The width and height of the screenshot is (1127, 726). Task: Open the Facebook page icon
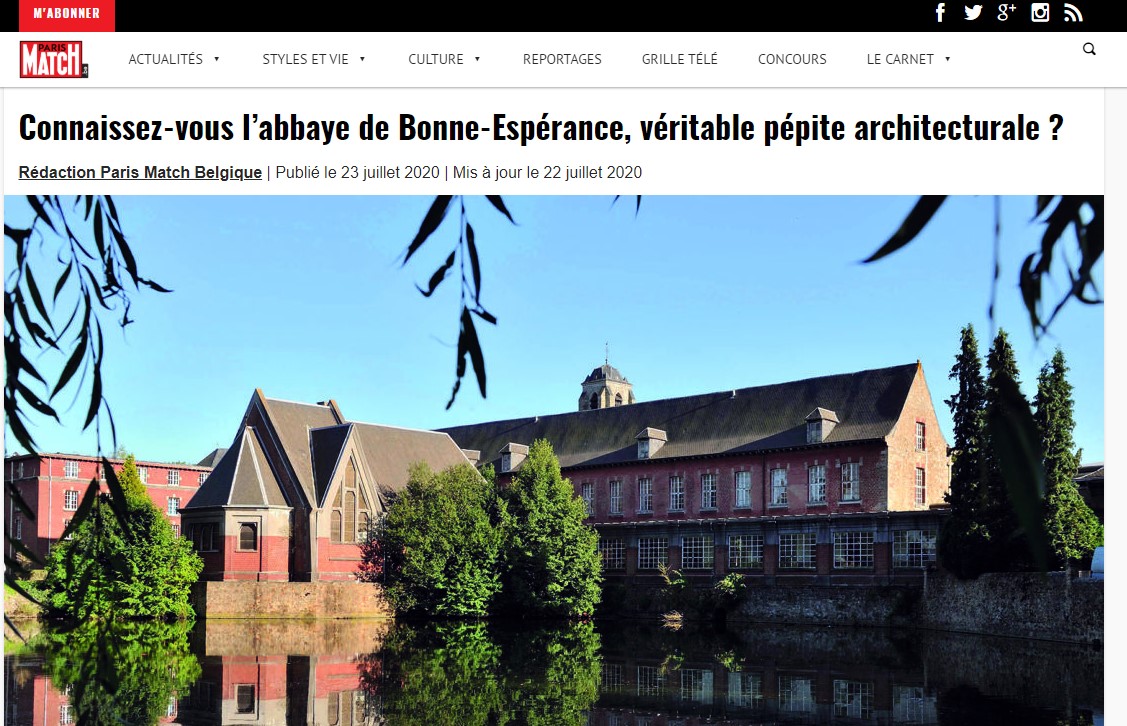click(x=940, y=12)
